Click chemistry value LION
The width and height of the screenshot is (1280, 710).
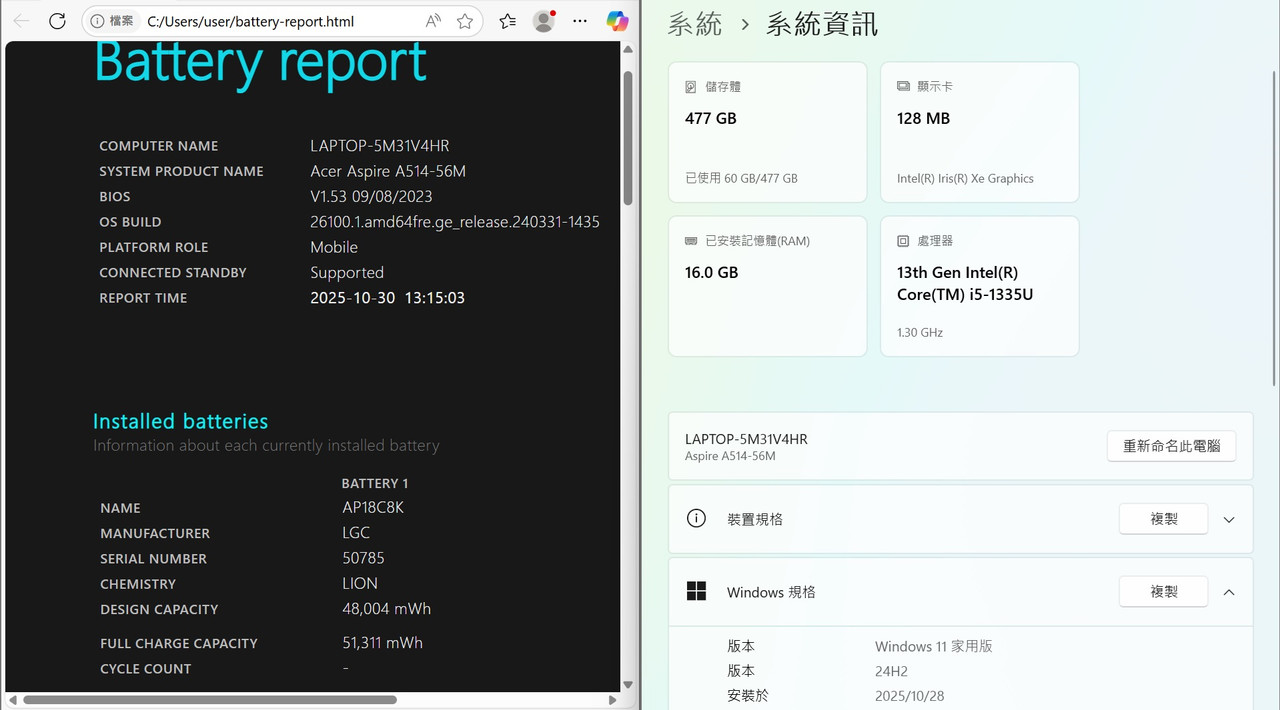[360, 584]
